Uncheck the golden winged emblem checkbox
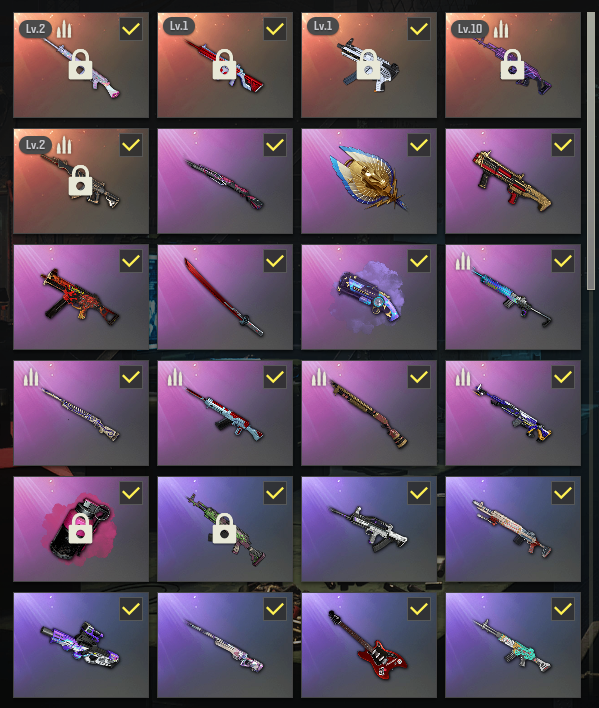Screen dimensions: 599x708 click(x=418, y=145)
